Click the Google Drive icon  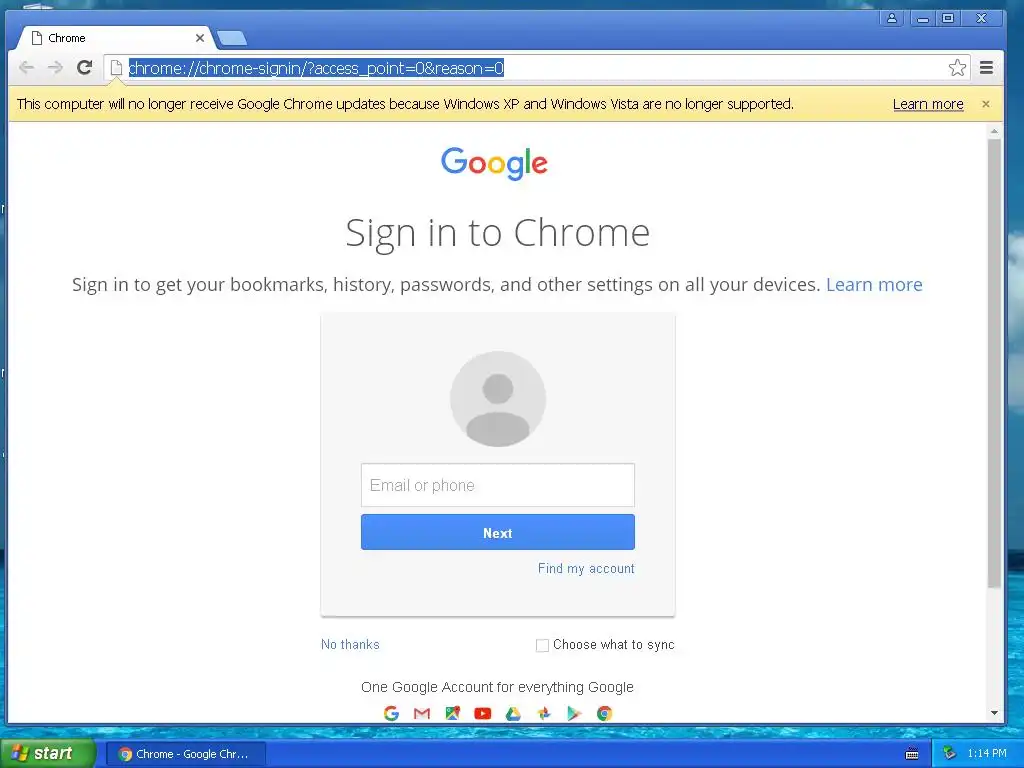tap(513, 713)
